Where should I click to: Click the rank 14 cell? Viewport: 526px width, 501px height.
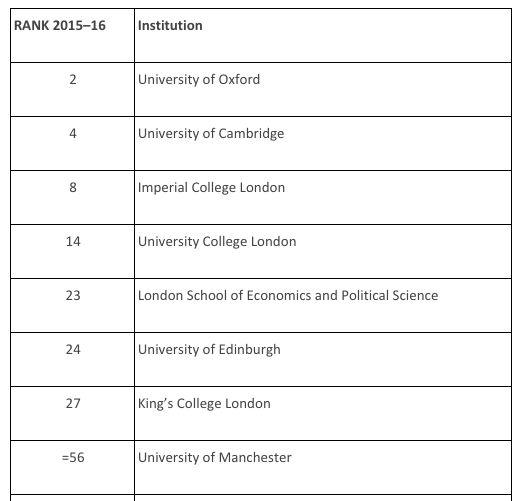tap(72, 252)
